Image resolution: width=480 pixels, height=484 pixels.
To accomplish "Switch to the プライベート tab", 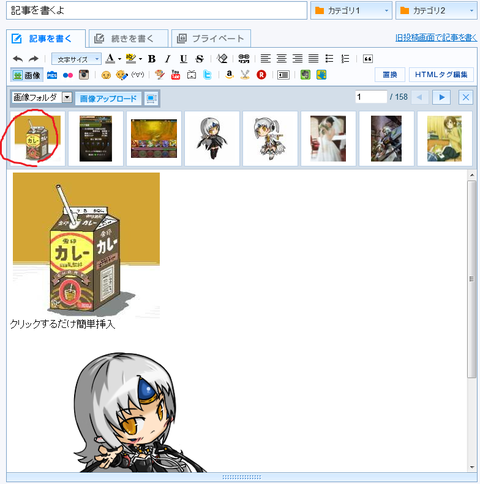I will [x=211, y=39].
